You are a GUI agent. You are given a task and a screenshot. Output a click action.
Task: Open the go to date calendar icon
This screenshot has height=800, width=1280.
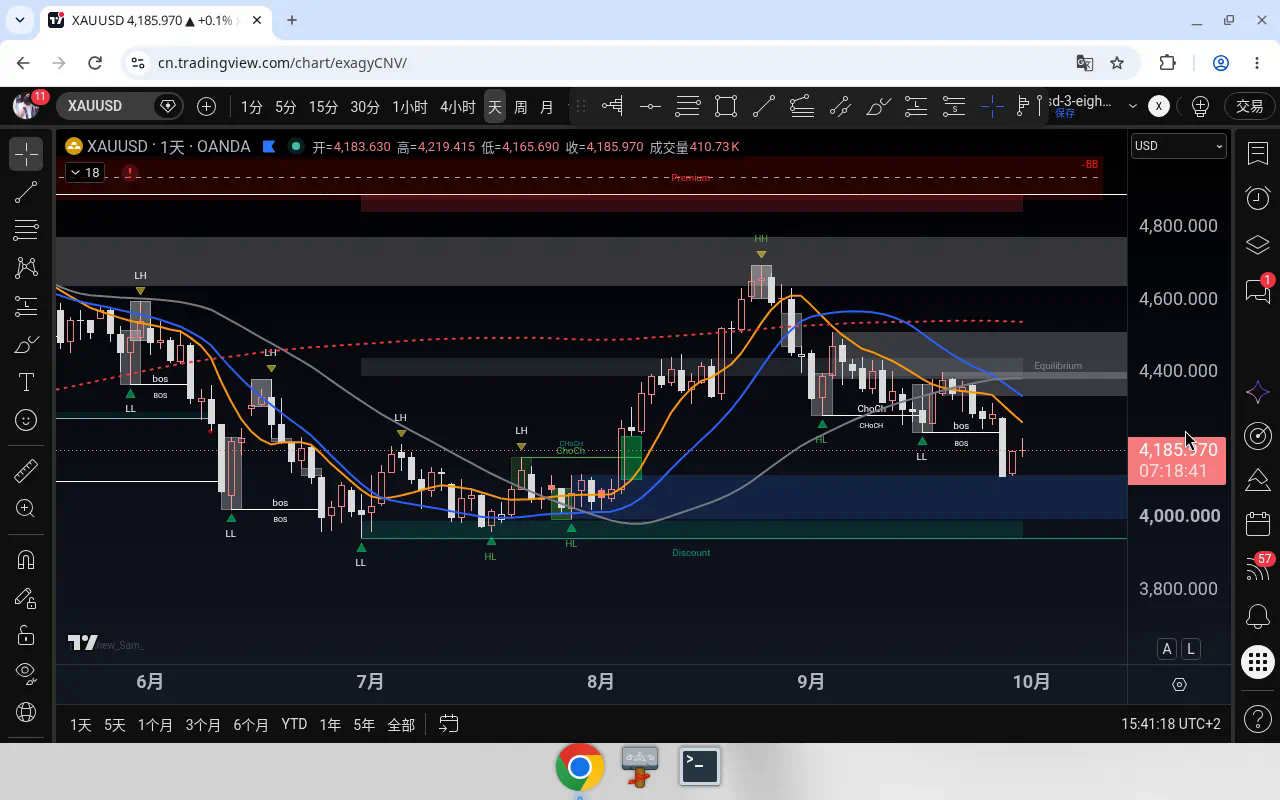(449, 724)
